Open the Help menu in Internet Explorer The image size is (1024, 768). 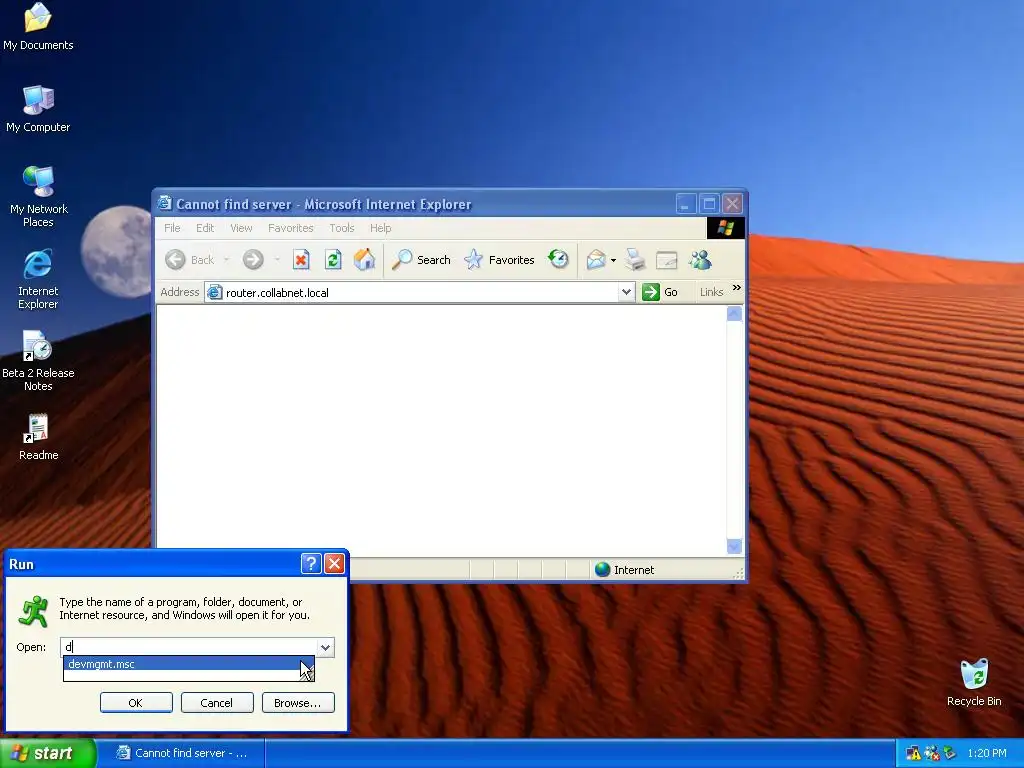point(380,228)
